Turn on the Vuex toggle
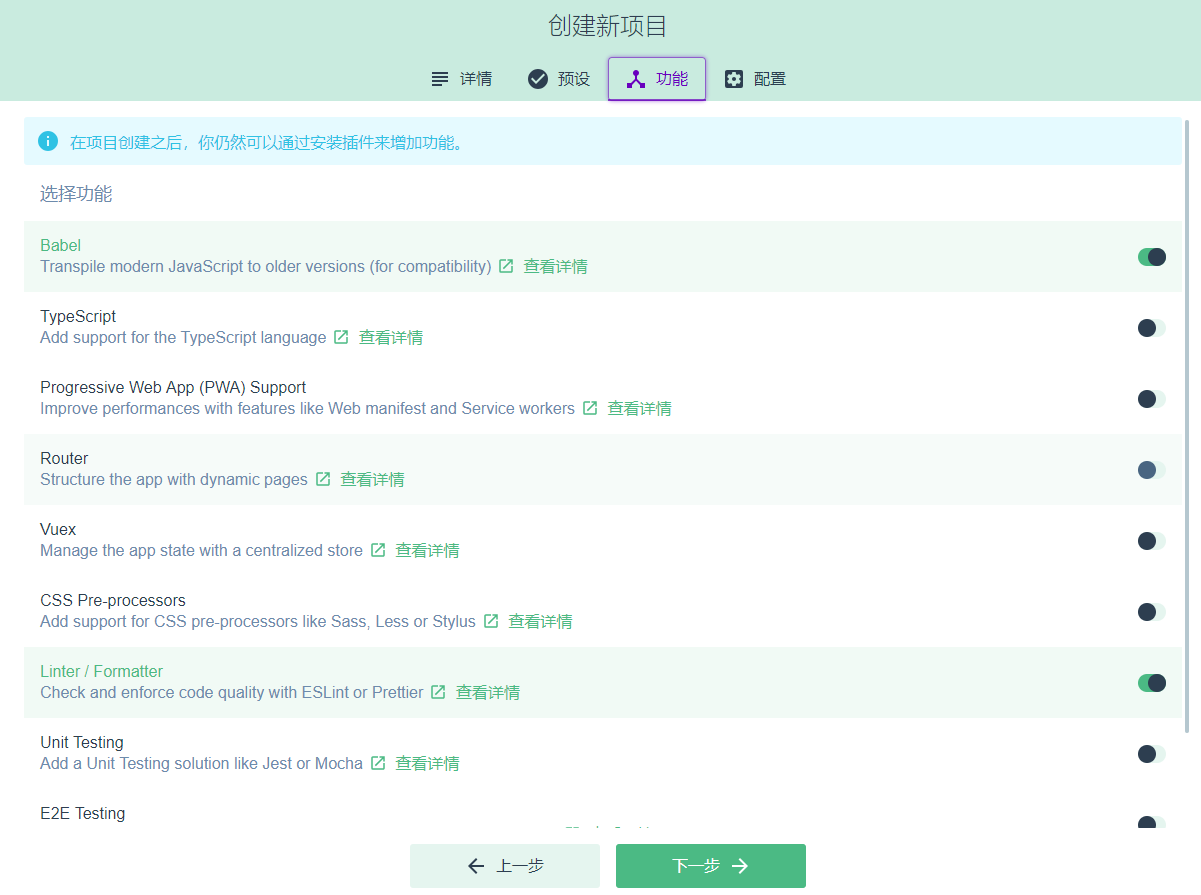Image resolution: width=1201 pixels, height=895 pixels. pos(1152,541)
